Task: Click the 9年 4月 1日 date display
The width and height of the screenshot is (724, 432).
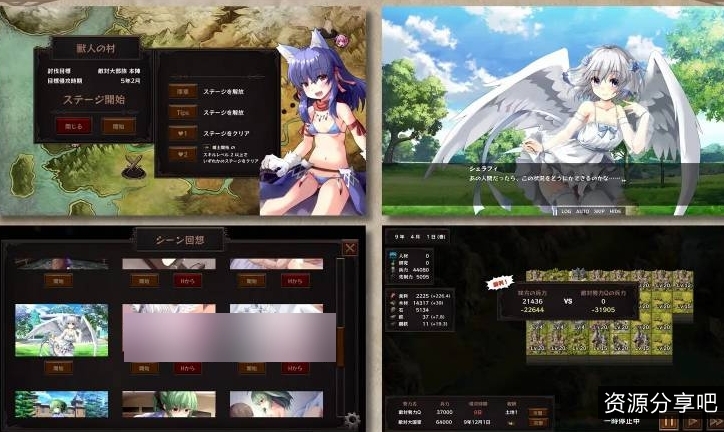Action: (420, 237)
